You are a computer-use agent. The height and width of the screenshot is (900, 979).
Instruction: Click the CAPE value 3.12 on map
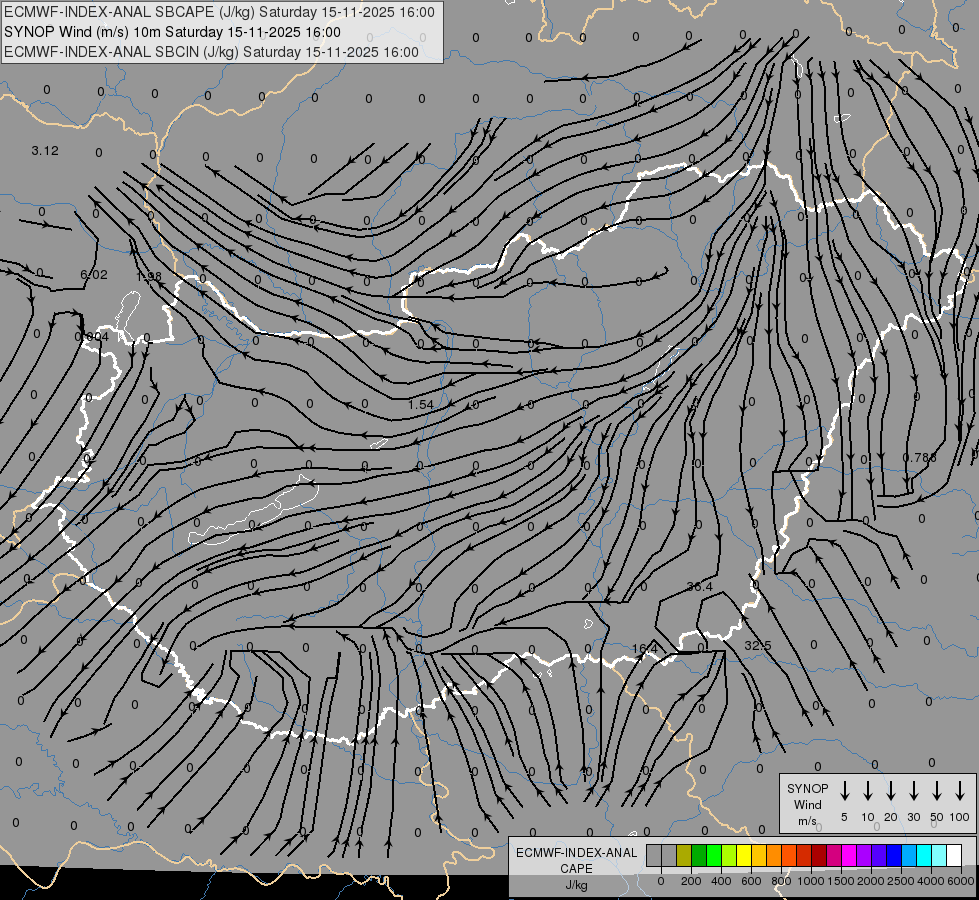click(45, 151)
